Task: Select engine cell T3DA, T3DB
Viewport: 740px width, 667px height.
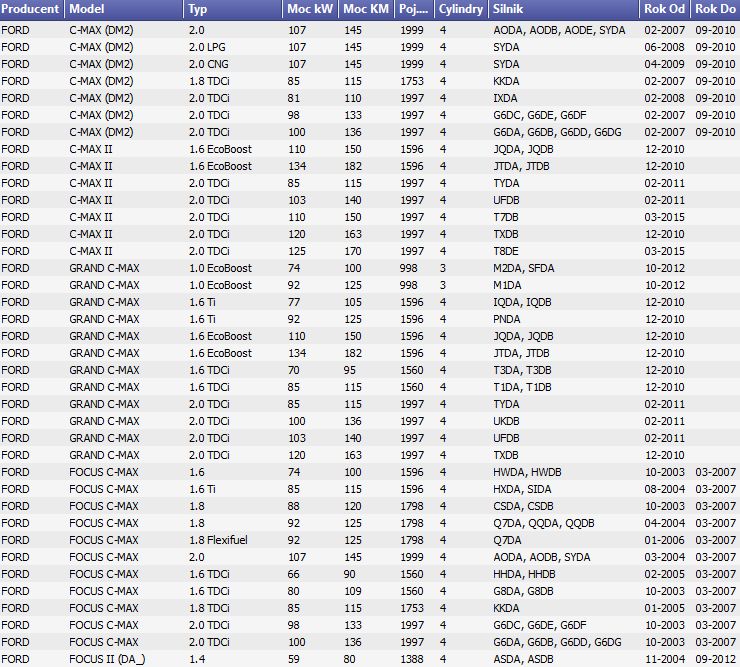Action: pos(522,370)
